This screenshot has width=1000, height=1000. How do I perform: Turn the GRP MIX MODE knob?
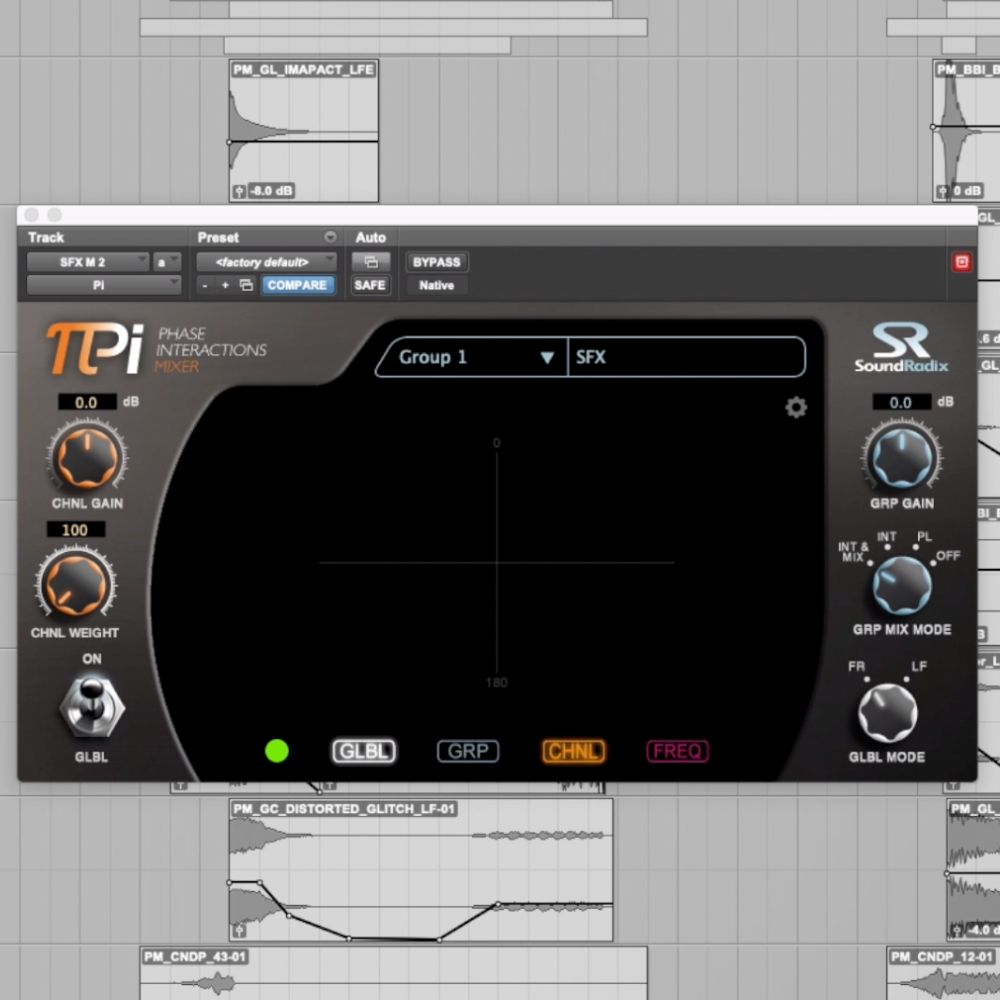tap(901, 587)
